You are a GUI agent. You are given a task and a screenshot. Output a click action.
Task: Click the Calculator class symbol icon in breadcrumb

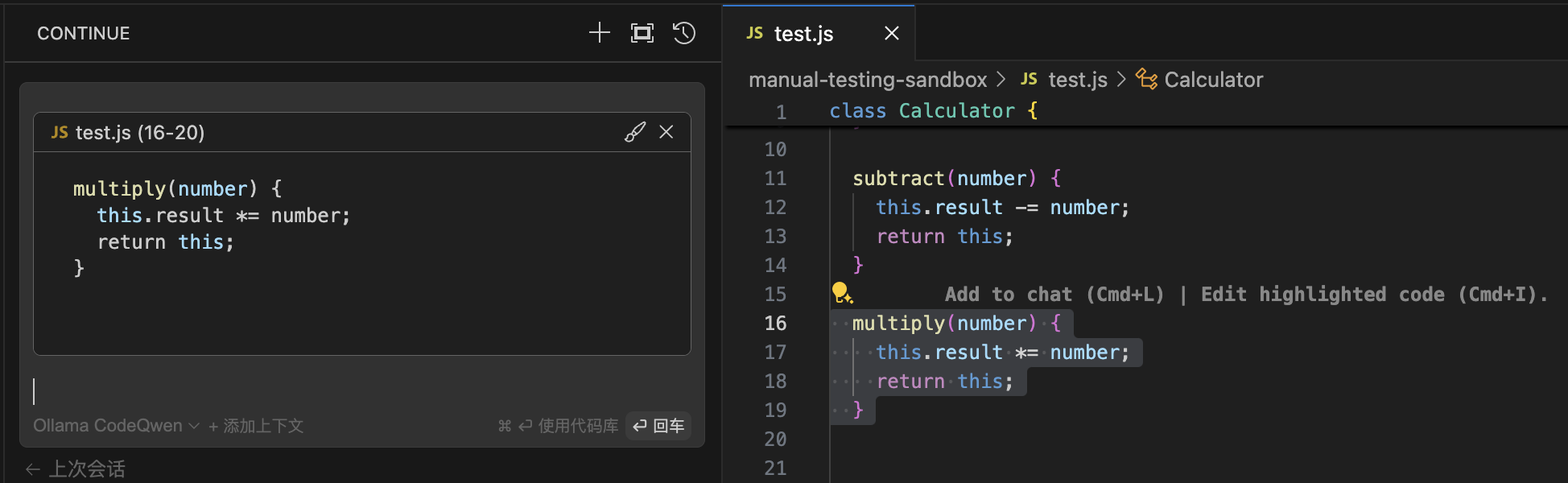[x=1146, y=79]
